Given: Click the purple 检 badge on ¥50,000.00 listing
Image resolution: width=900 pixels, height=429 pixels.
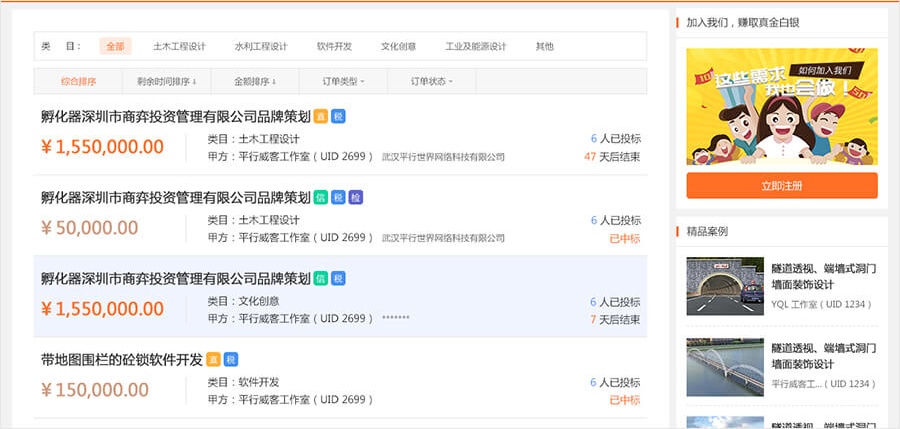Looking at the screenshot, I should pos(356,198).
